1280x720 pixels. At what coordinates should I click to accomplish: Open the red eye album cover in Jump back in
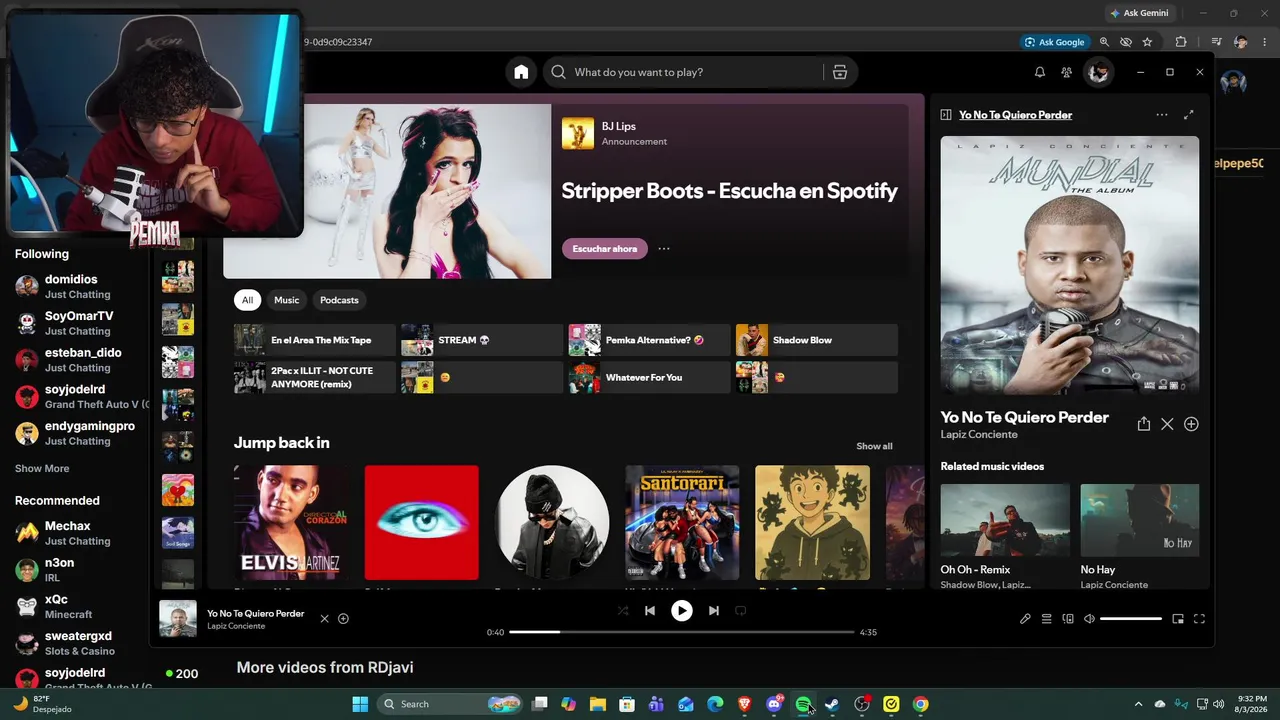[x=421, y=522]
